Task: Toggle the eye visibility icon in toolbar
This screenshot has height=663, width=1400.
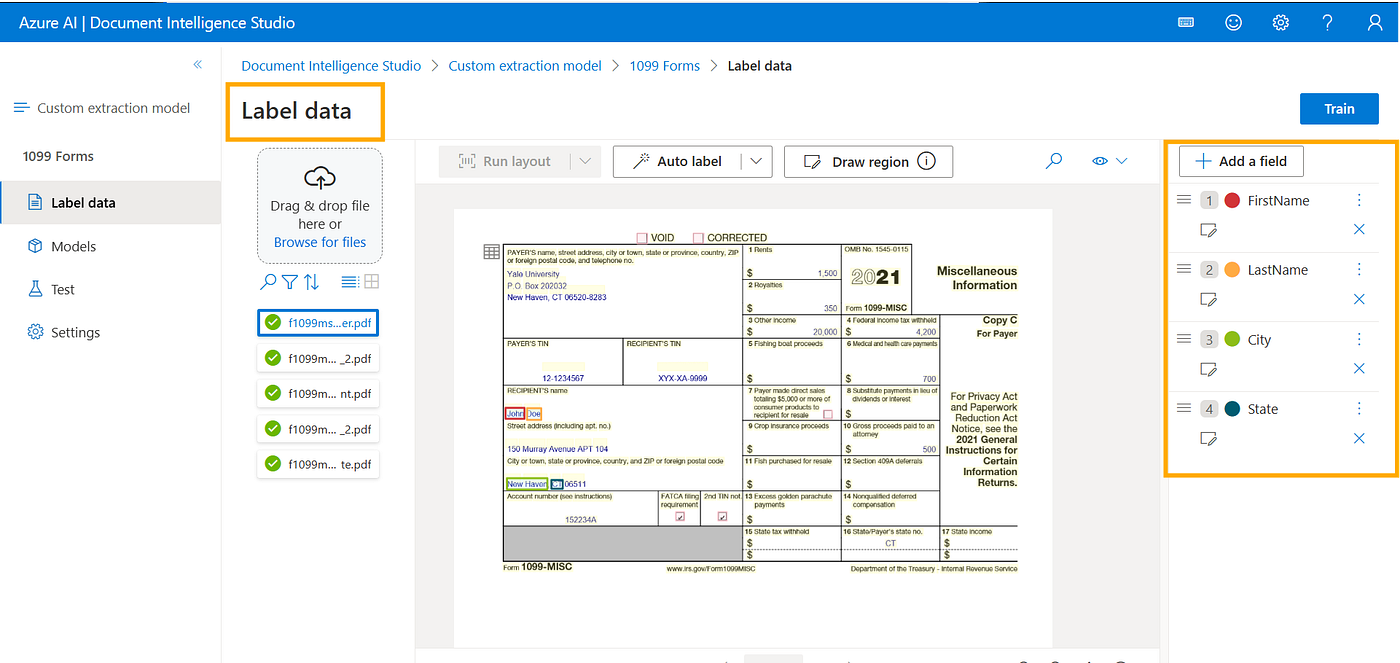Action: pyautogui.click(x=1100, y=161)
